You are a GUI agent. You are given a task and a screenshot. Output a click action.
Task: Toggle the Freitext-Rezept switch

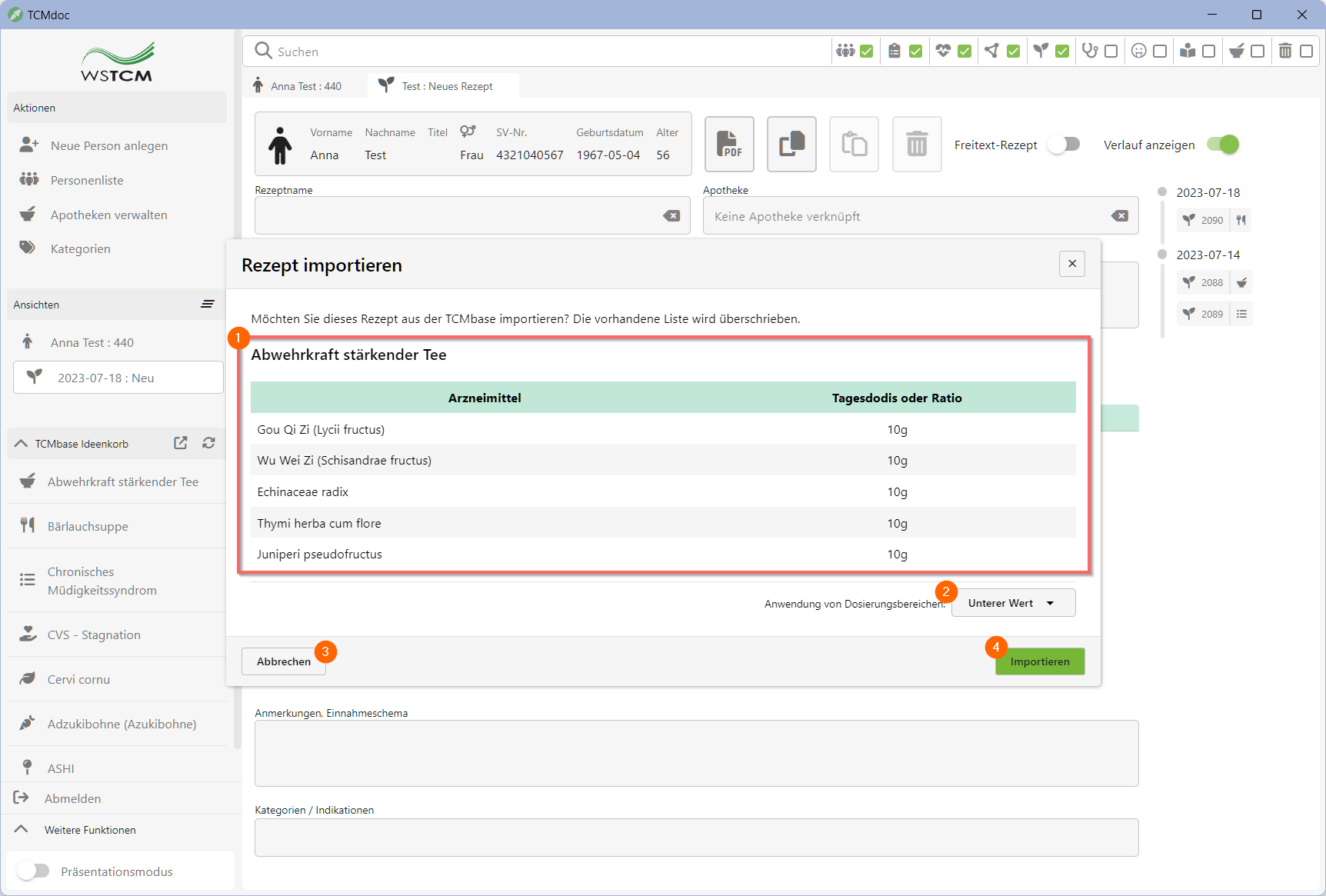[1064, 145]
